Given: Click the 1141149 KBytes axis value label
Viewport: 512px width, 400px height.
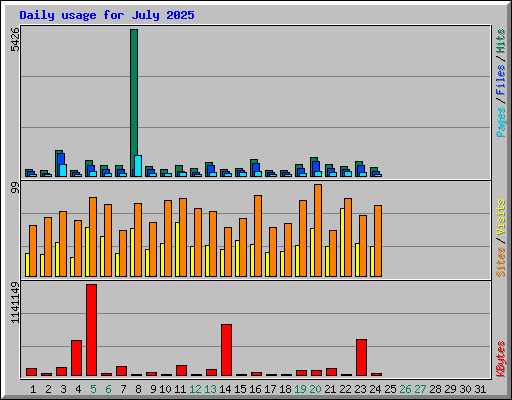Looking at the screenshot, I should 15,302.
